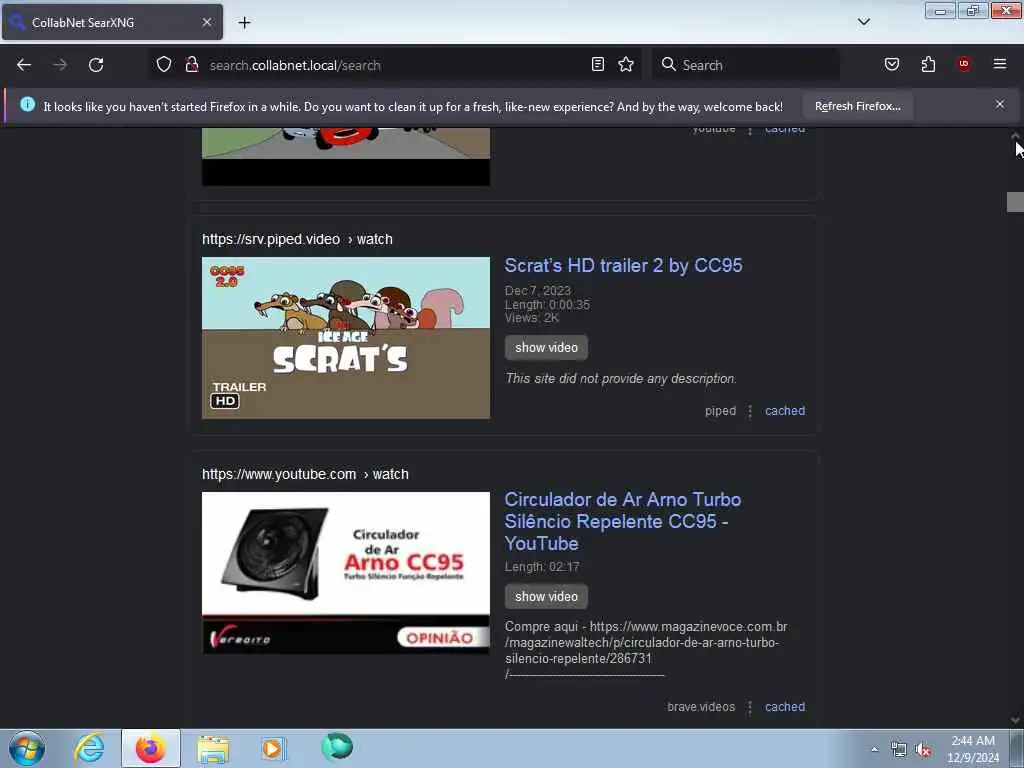The height and width of the screenshot is (768, 1024).
Task: Click the Search box in toolbar
Action: coord(746,65)
